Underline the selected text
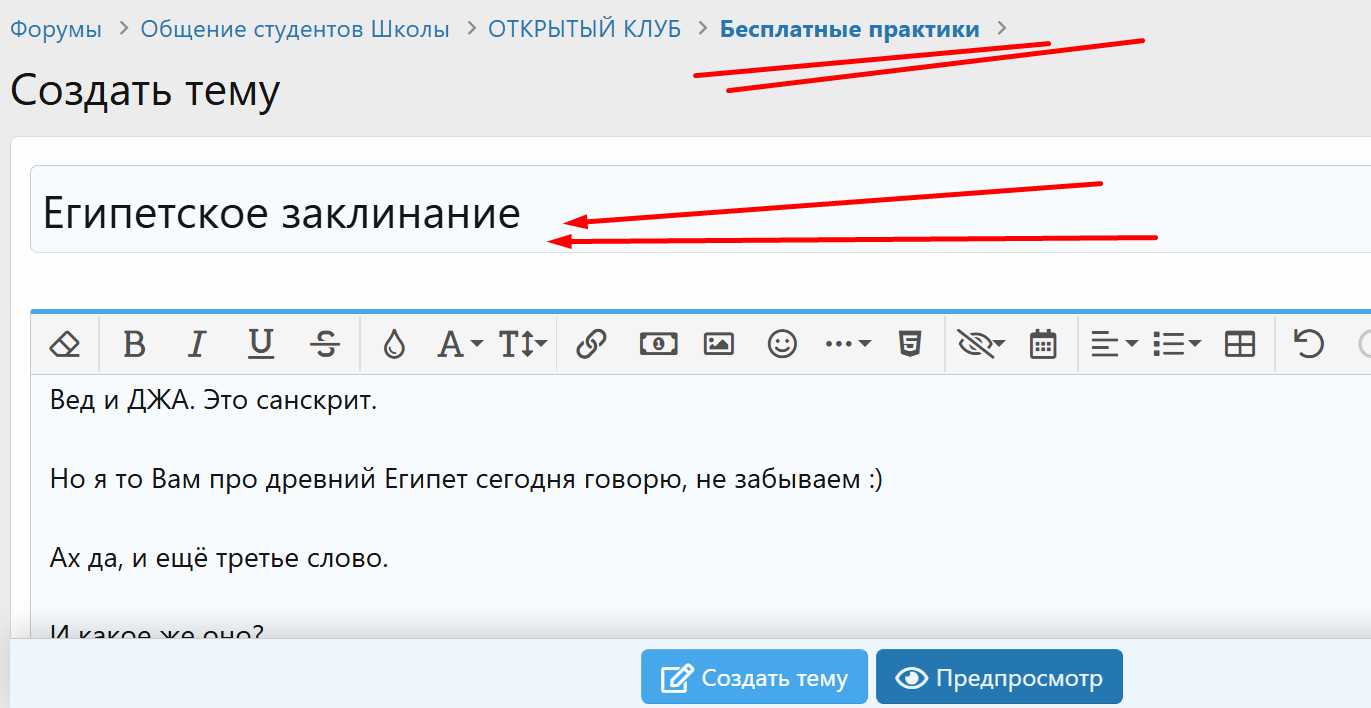The height and width of the screenshot is (708, 1371). (260, 344)
